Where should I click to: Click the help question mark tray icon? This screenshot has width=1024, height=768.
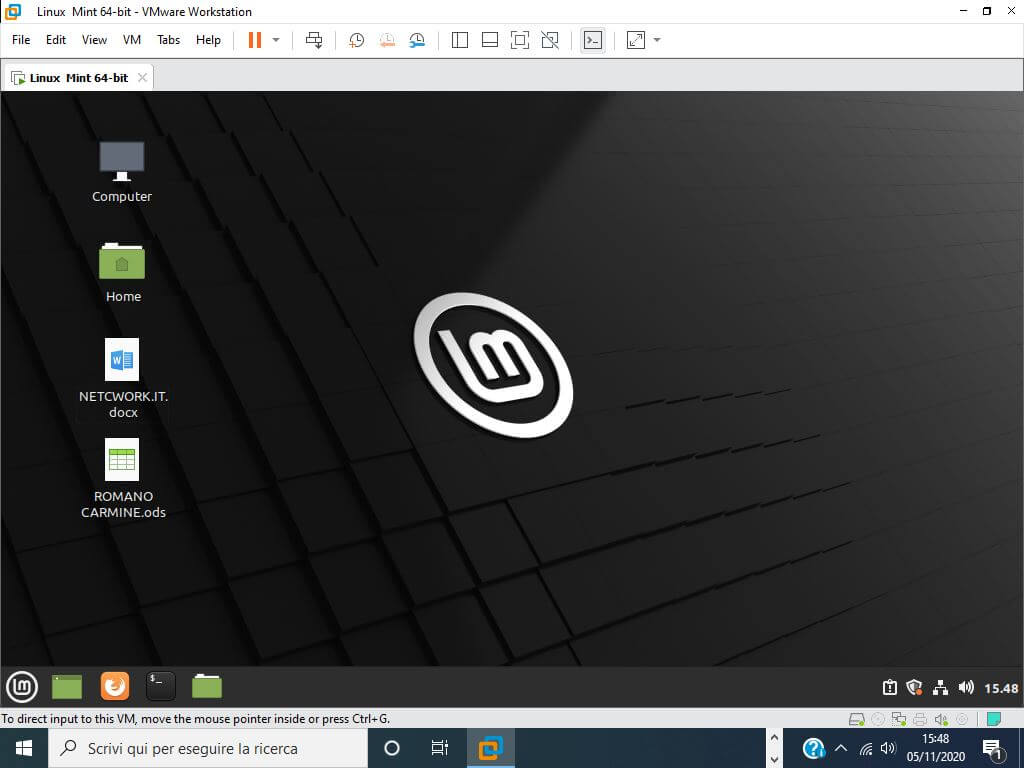[813, 748]
